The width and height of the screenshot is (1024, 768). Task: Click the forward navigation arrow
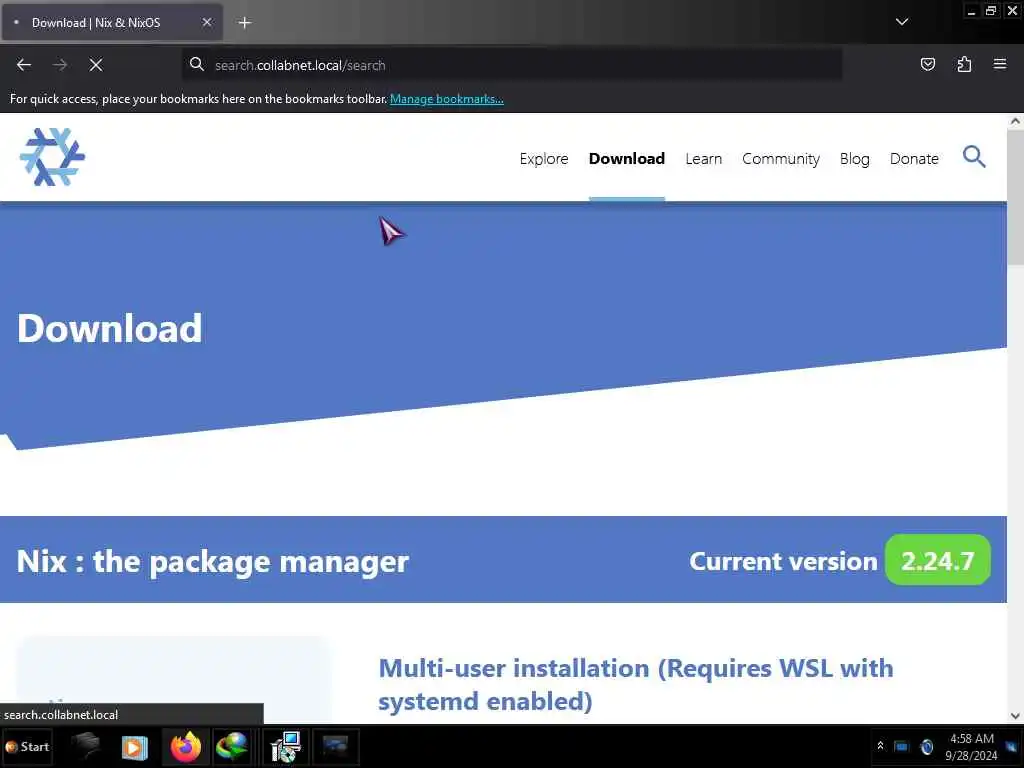point(59,65)
